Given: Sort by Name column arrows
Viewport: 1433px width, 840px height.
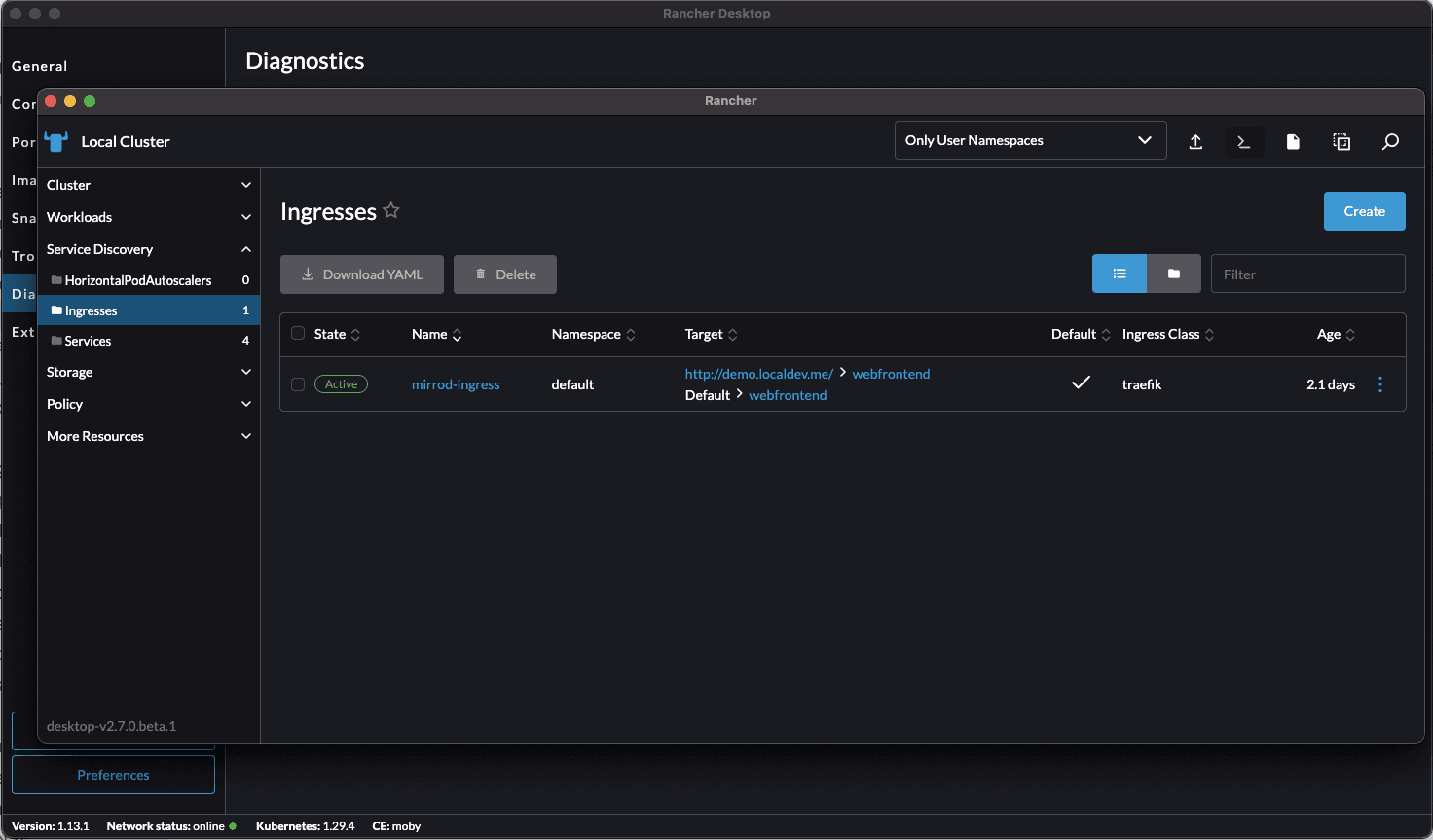Looking at the screenshot, I should 457,335.
